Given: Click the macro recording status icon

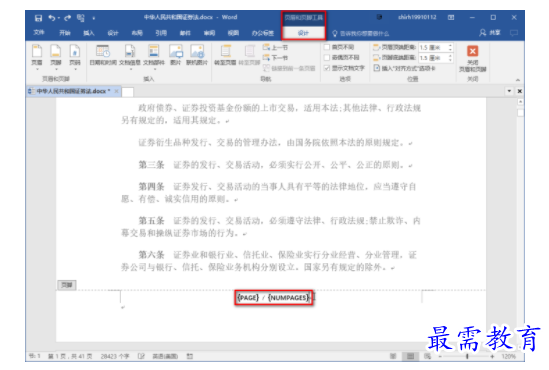Looking at the screenshot, I should 190,356.
